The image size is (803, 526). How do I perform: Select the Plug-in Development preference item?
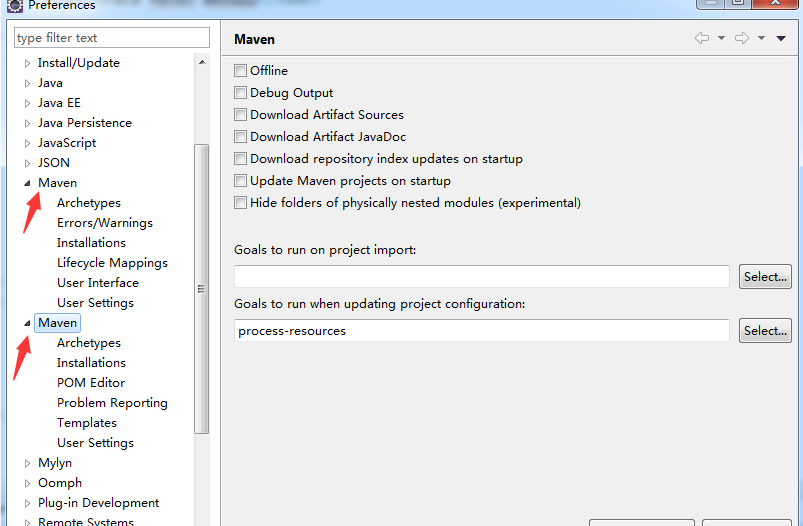(x=98, y=503)
